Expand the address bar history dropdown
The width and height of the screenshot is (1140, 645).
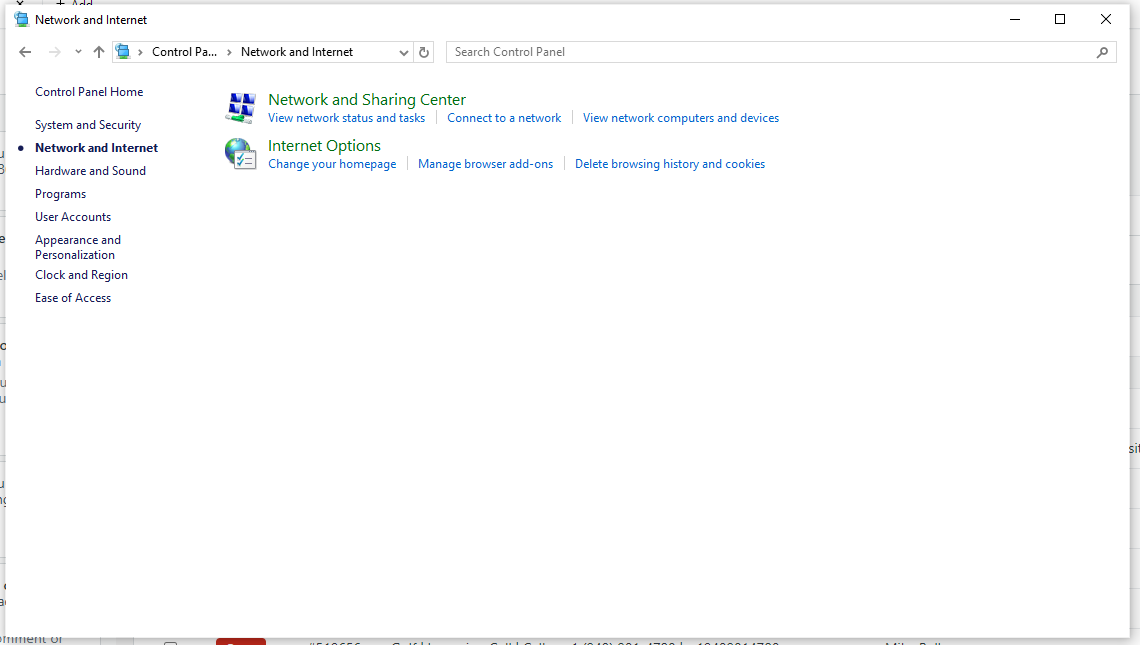[x=404, y=52]
